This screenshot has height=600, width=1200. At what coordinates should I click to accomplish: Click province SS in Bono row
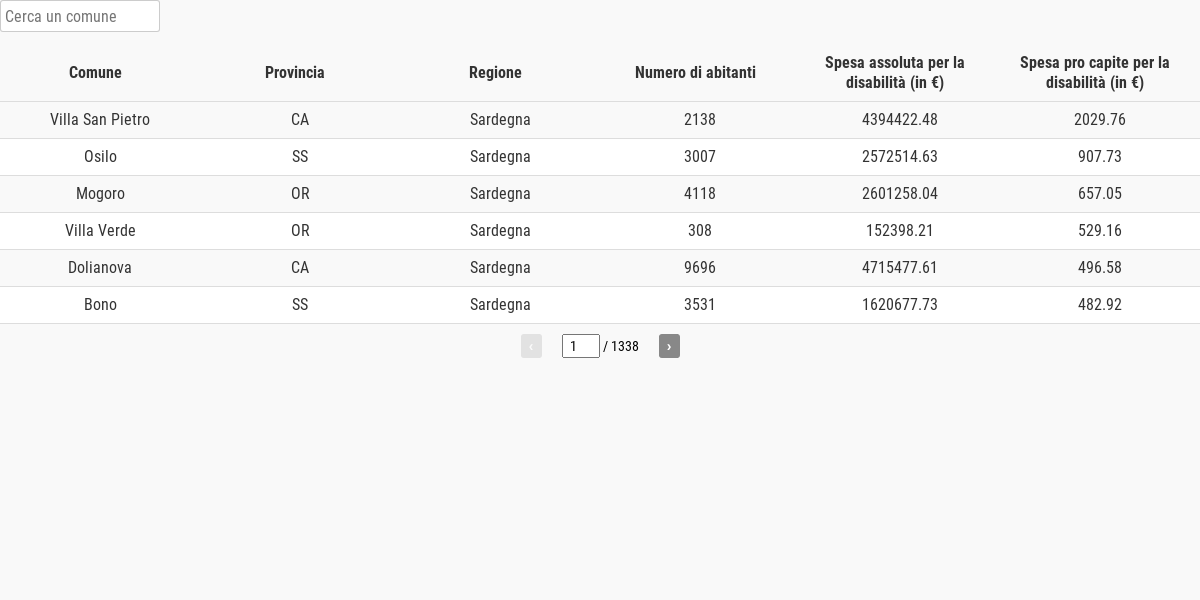tap(300, 305)
